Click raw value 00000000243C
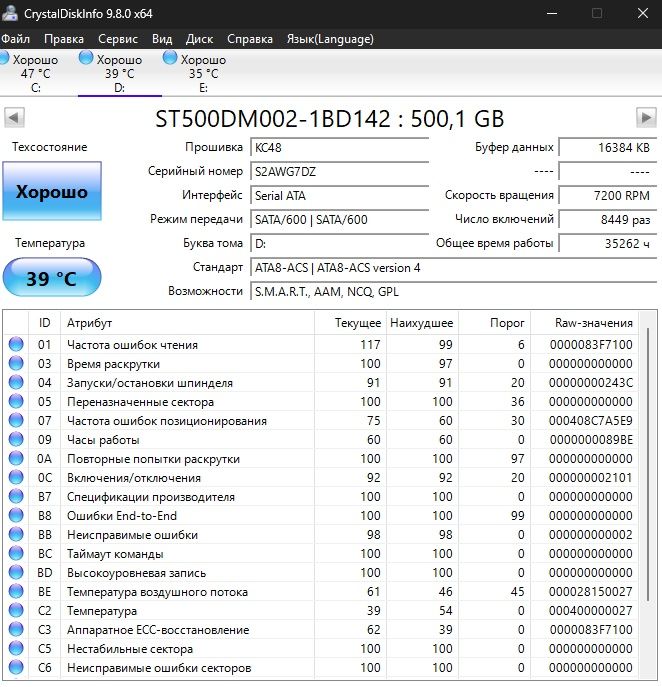This screenshot has height=687, width=662. 591,383
